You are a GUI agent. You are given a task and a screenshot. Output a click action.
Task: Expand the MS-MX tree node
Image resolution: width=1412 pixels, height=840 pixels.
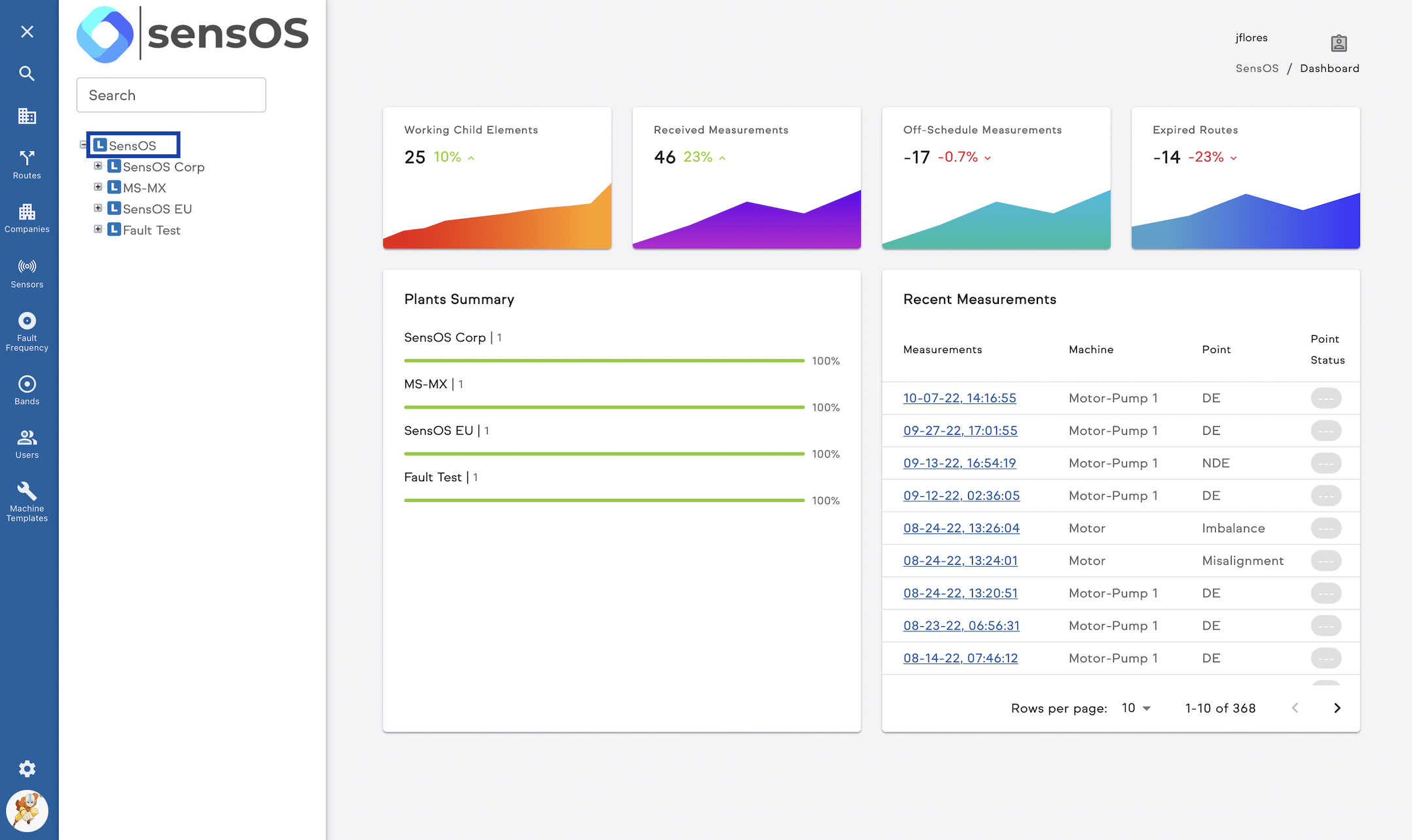tap(97, 187)
